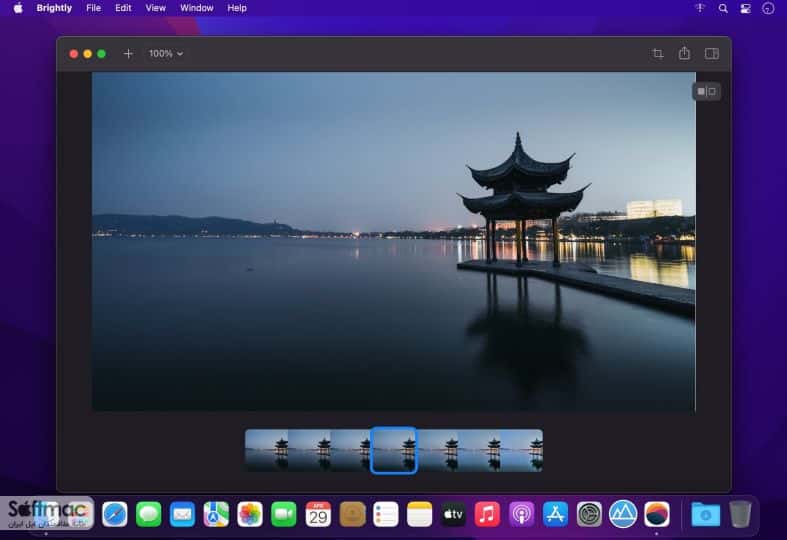Open the View menu

(x=156, y=8)
